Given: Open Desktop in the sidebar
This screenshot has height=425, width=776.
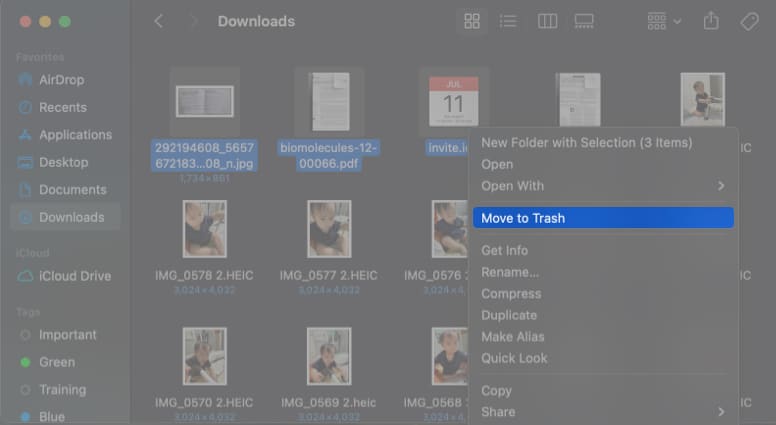Looking at the screenshot, I should (x=65, y=162).
